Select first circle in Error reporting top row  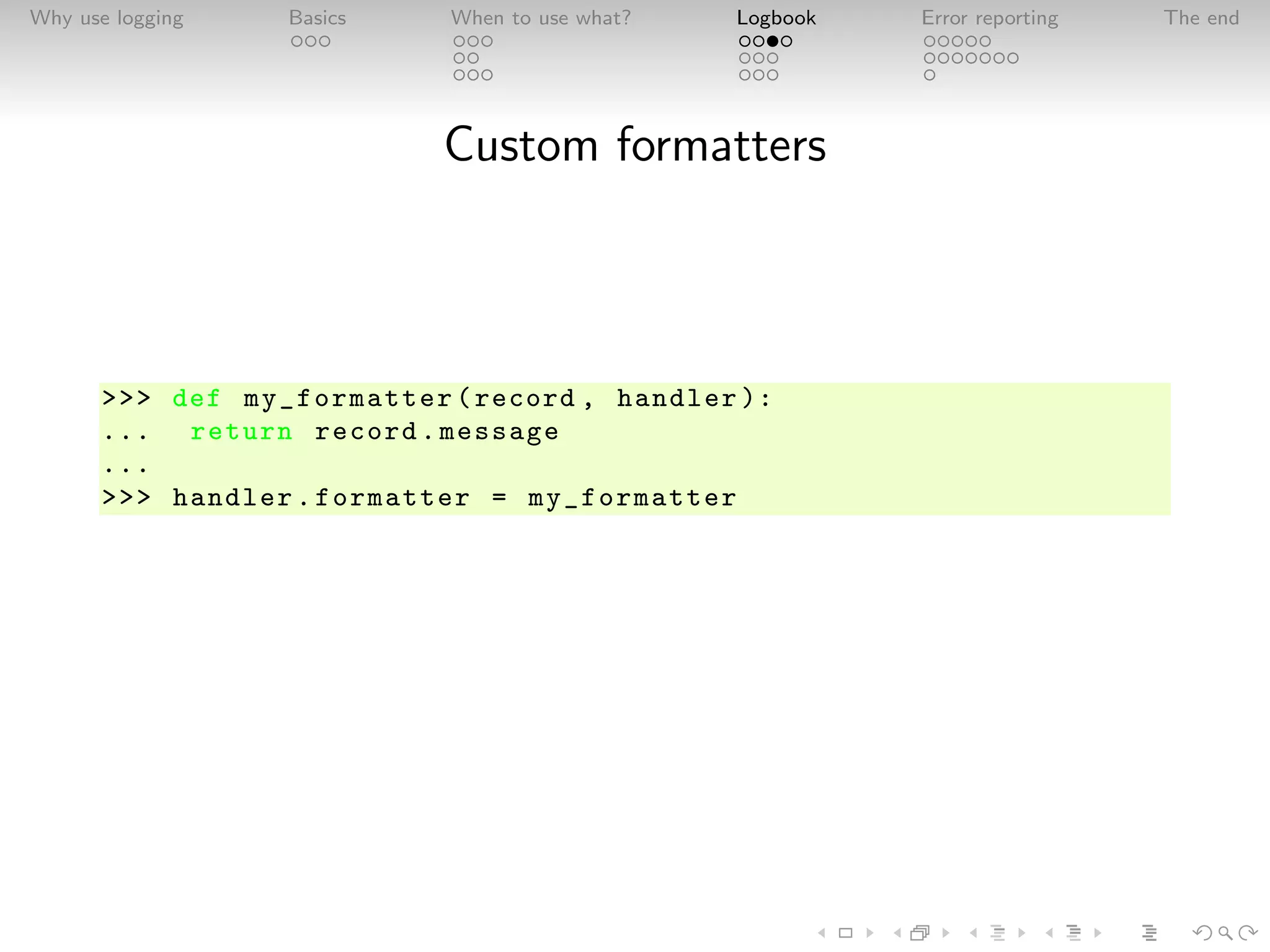click(930, 42)
